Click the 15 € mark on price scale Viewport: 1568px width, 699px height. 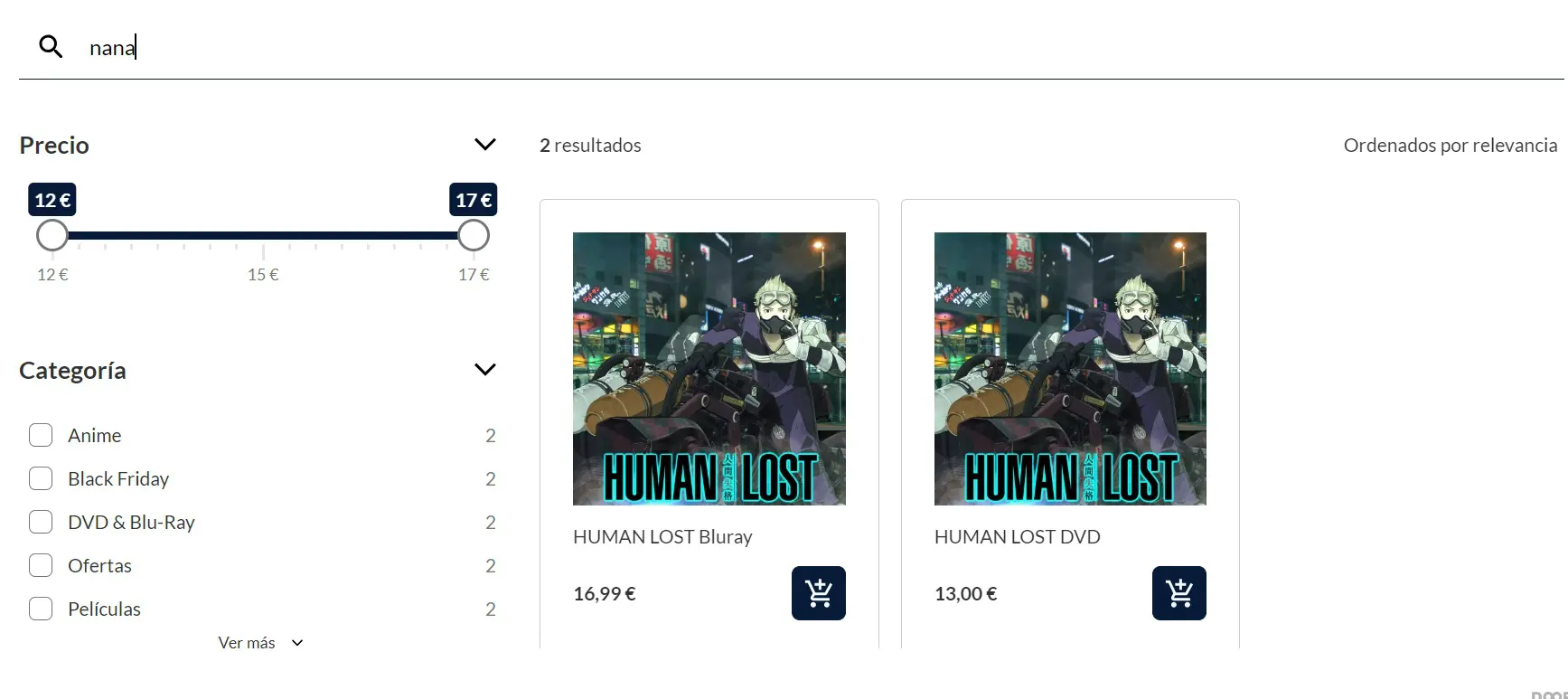click(x=263, y=274)
